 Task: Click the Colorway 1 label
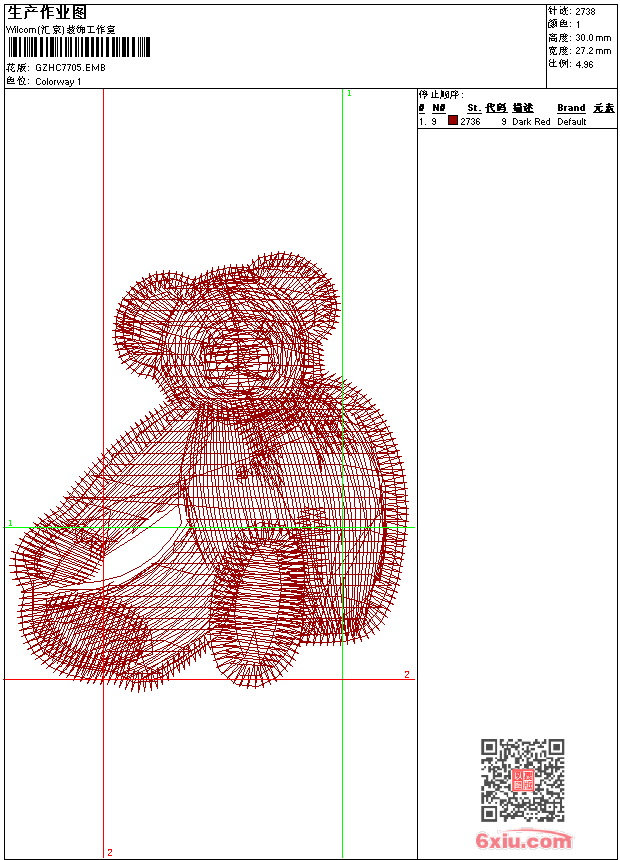pyautogui.click(x=58, y=82)
